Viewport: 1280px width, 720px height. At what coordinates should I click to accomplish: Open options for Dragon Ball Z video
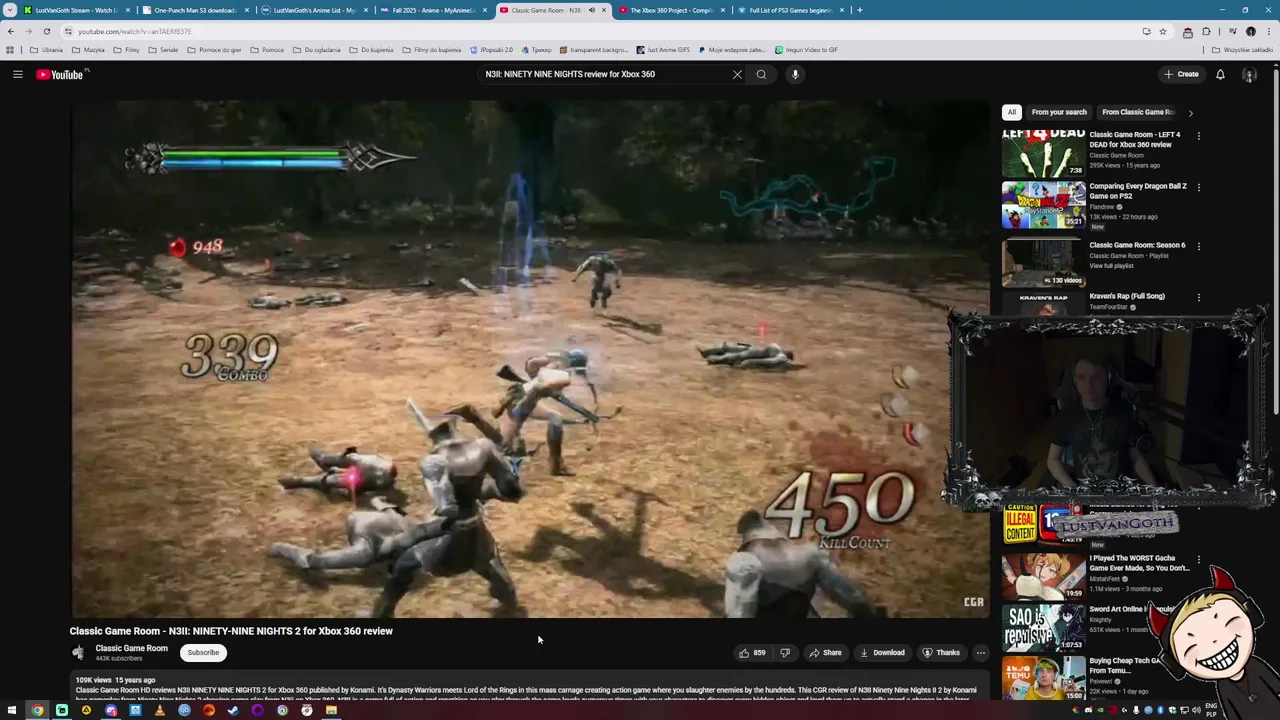point(1198,187)
